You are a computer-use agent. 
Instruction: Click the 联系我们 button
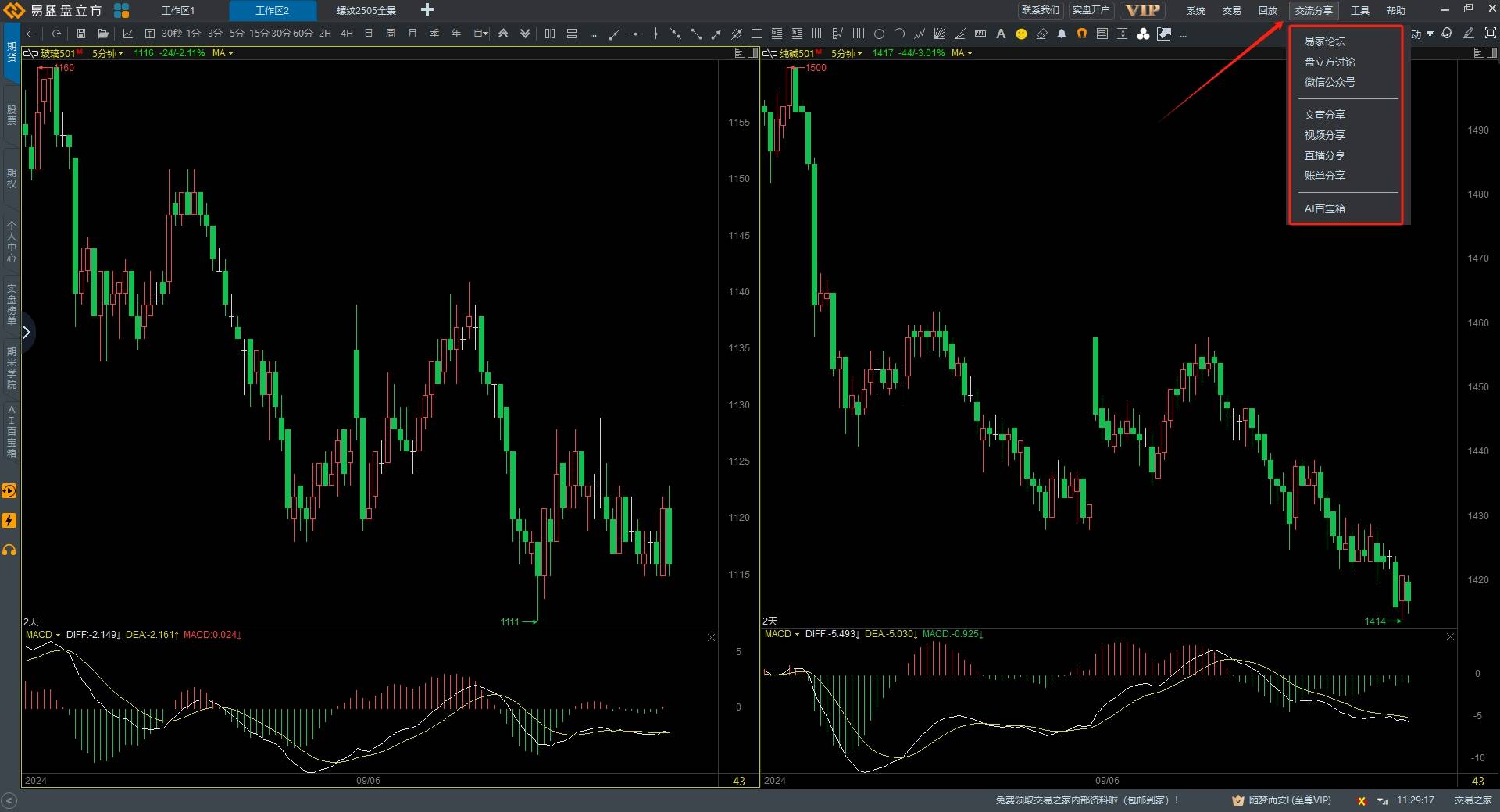(1041, 10)
